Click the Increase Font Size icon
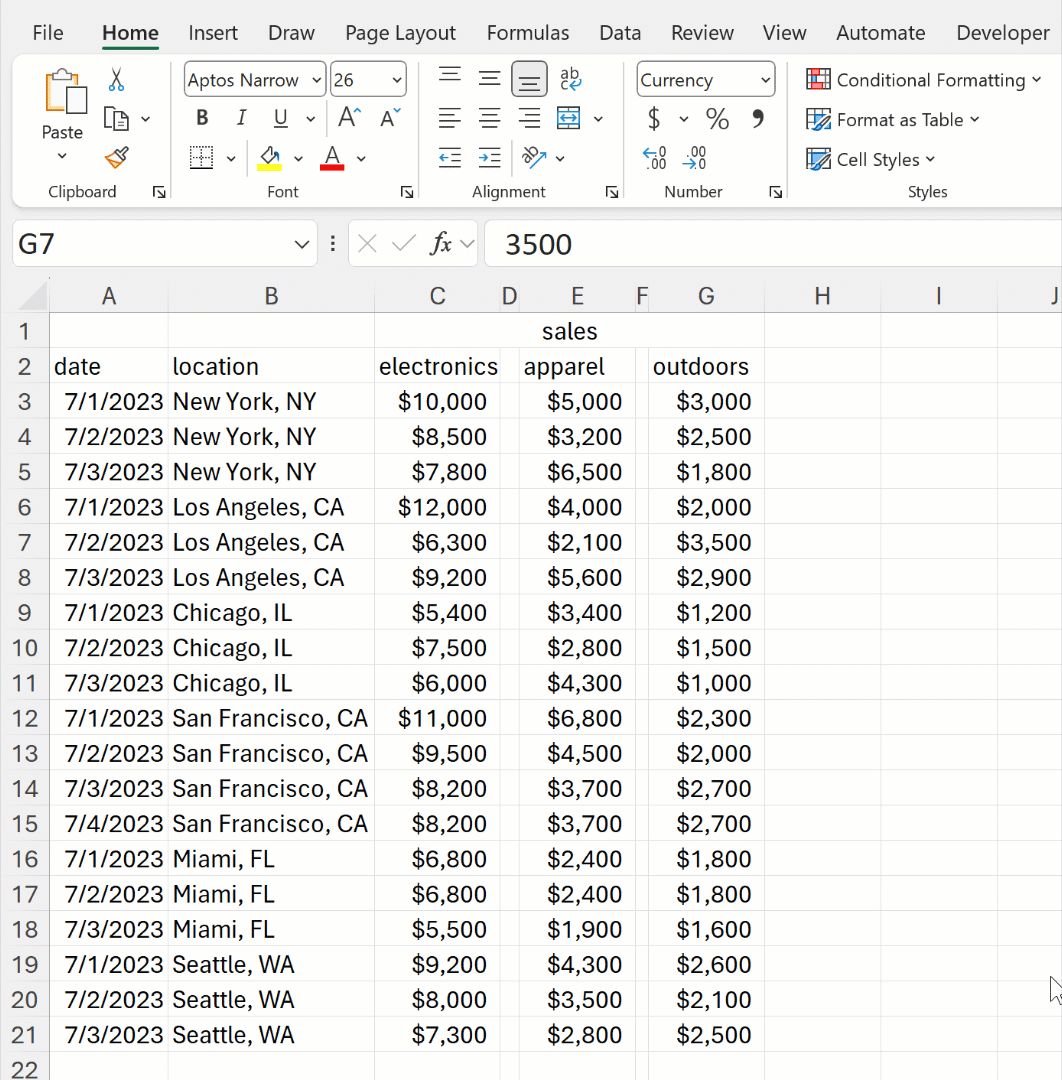The height and width of the screenshot is (1080, 1062). coord(349,118)
